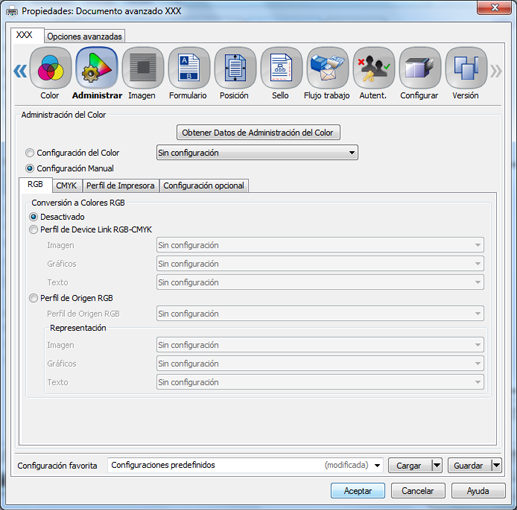This screenshot has width=517, height=510.
Task: Expand Representación Imagen dropdown
Action: 320,345
